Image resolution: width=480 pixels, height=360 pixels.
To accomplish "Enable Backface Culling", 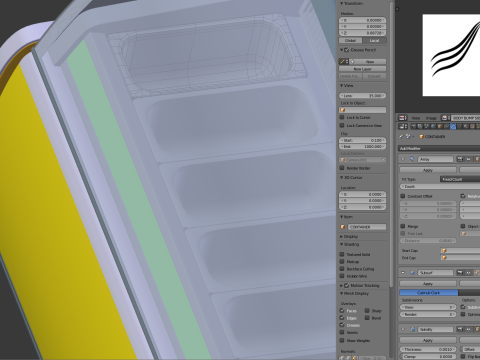I will [342, 269].
